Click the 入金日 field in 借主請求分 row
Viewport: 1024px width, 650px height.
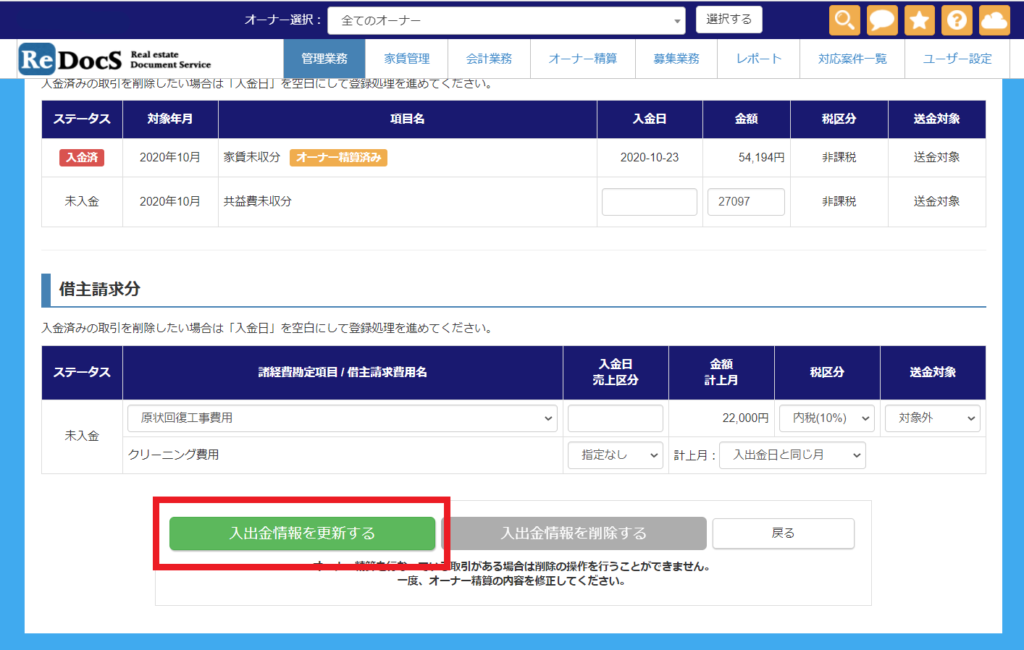615,418
